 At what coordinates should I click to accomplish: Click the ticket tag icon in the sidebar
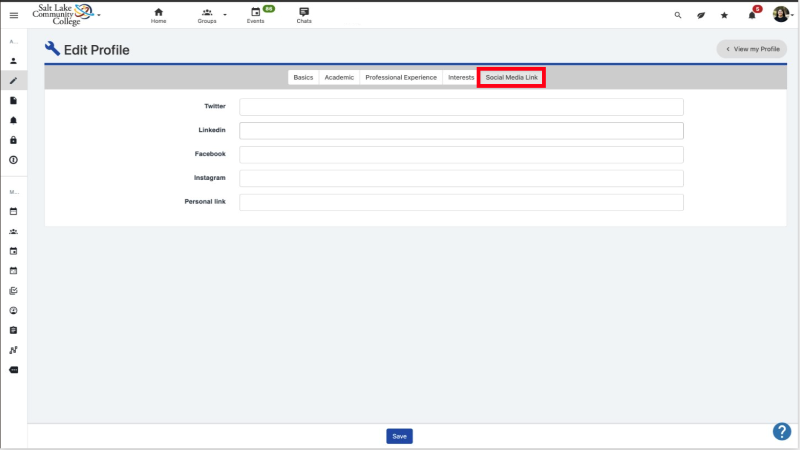[14, 370]
